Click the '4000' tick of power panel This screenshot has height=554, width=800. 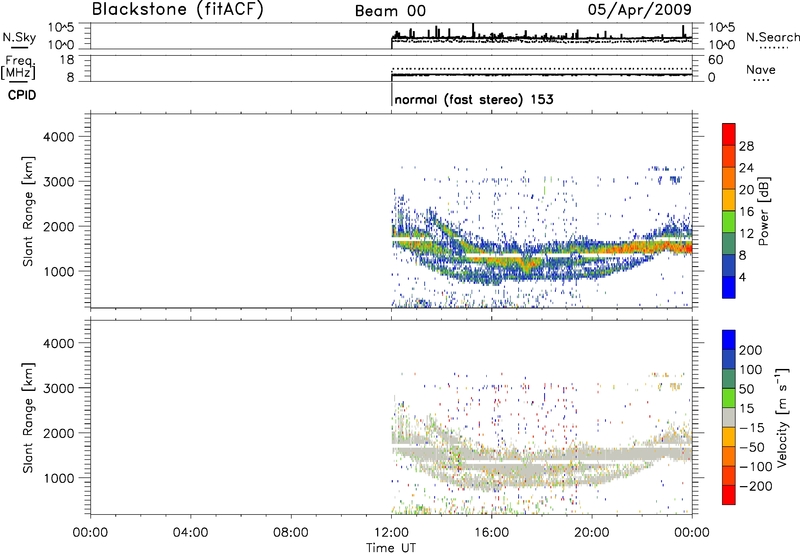(59, 137)
